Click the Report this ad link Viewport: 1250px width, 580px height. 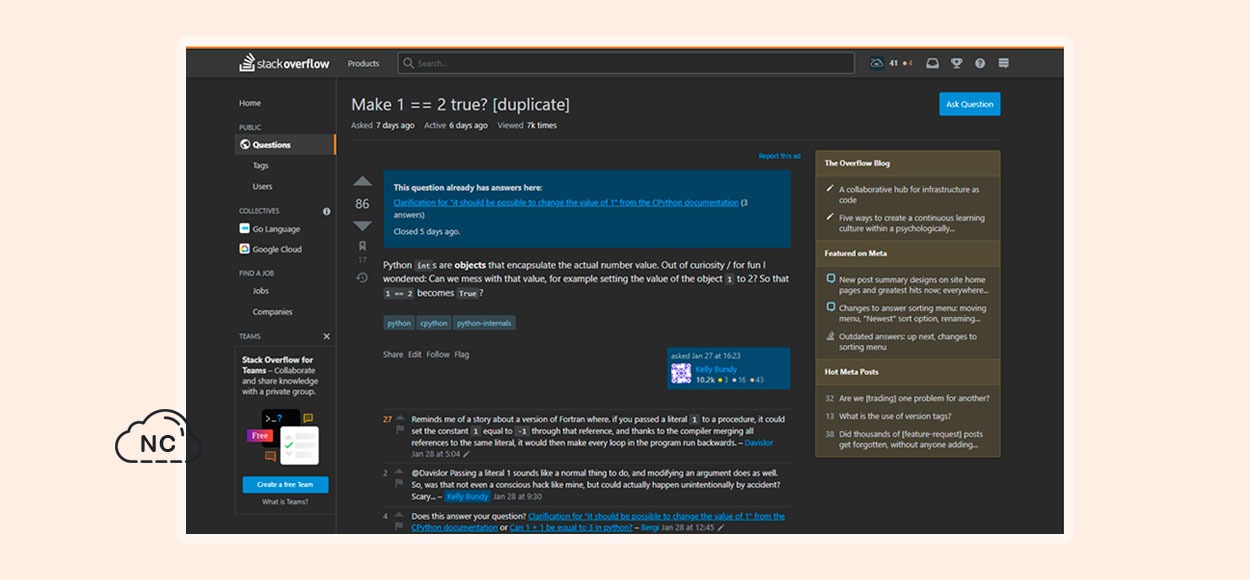pos(779,156)
